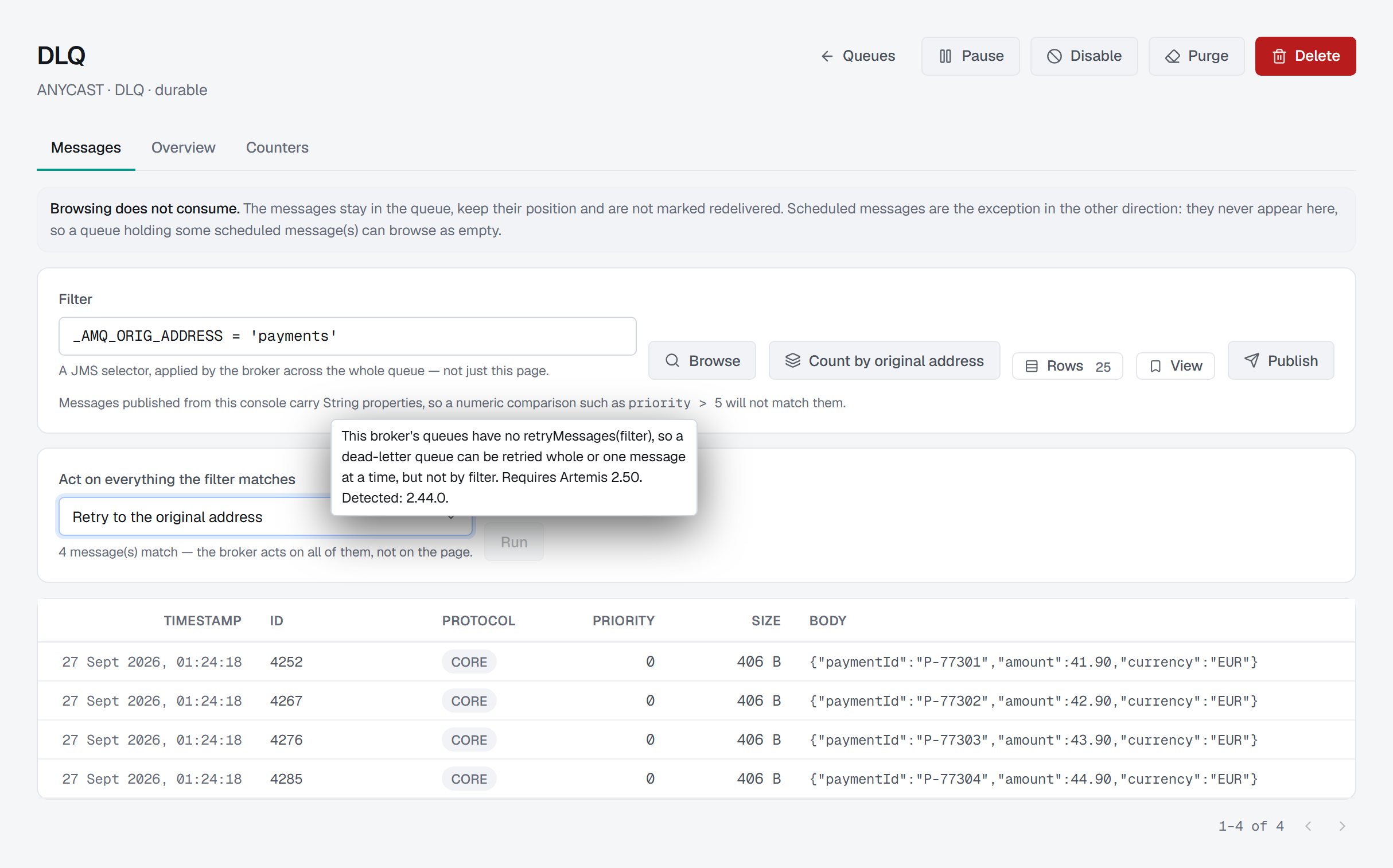Click the body text containing P-77302
This screenshot has height=868, width=1393.
pos(1033,700)
